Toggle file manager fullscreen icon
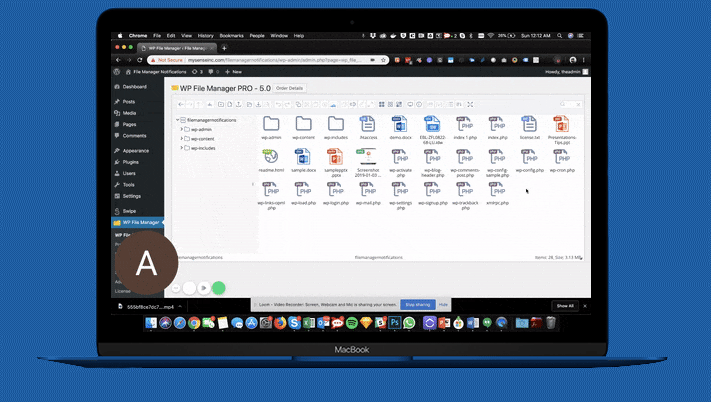This screenshot has width=711, height=402. coord(470,104)
